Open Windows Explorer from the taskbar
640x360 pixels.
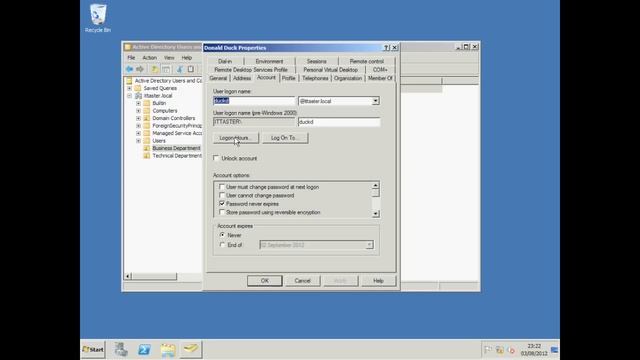click(x=168, y=349)
